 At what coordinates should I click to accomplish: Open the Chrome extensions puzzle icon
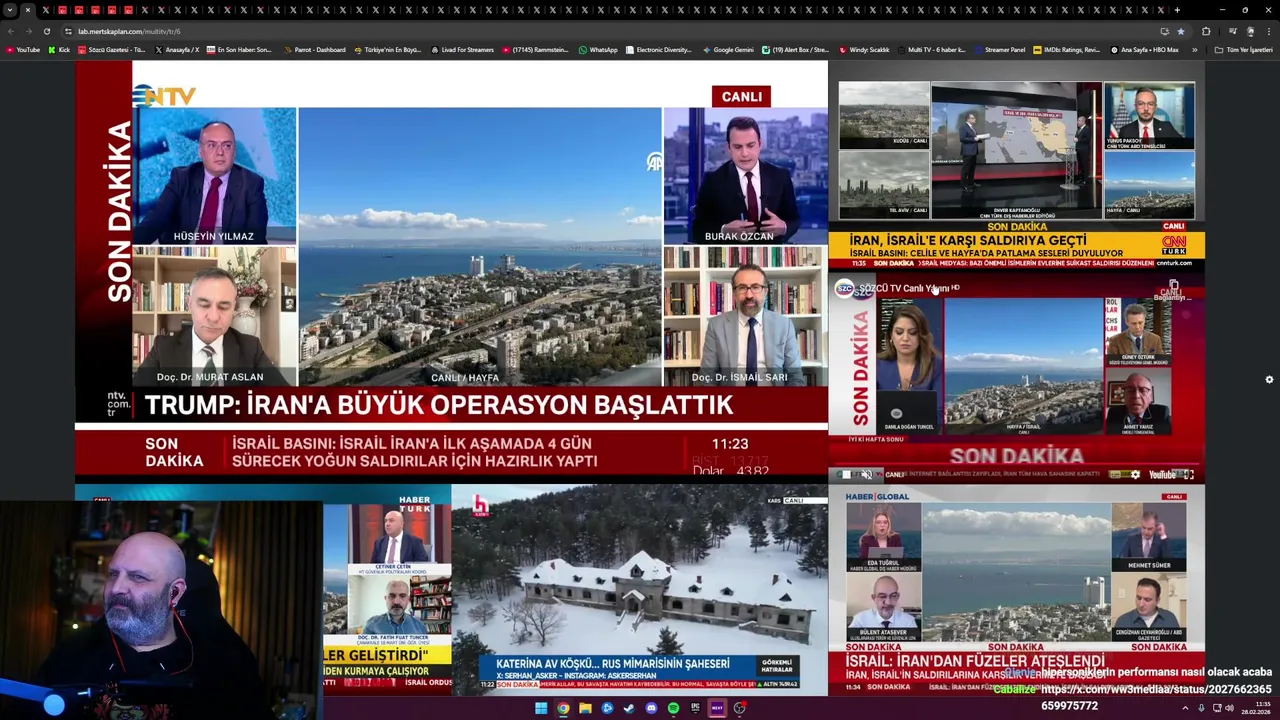click(1206, 31)
